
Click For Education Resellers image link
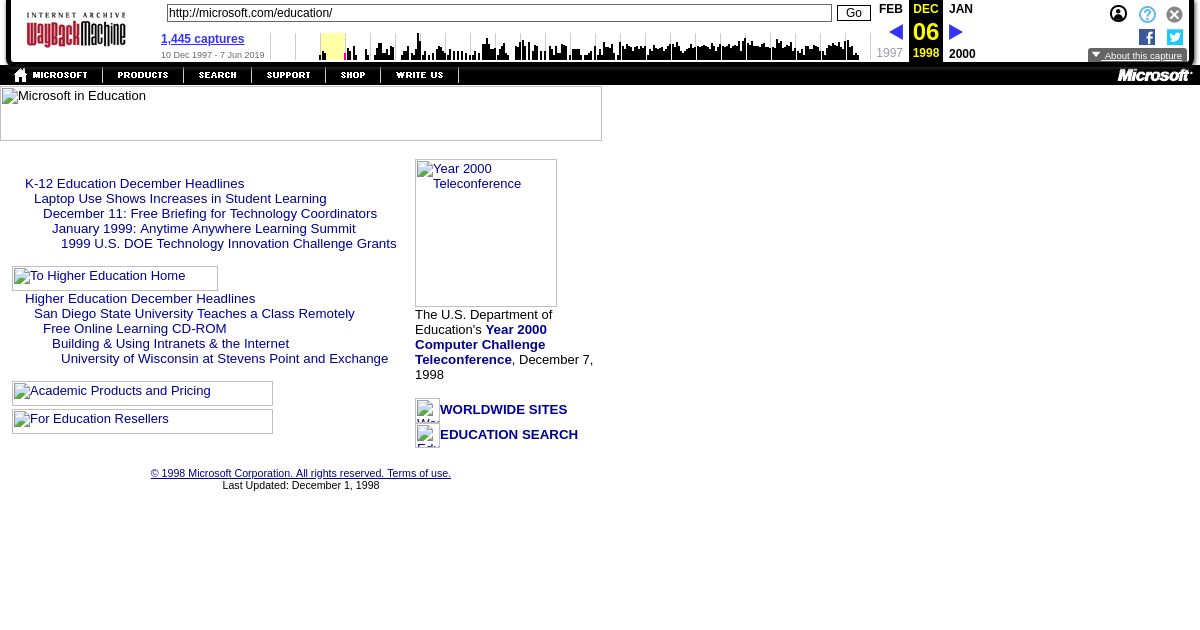tap(142, 421)
